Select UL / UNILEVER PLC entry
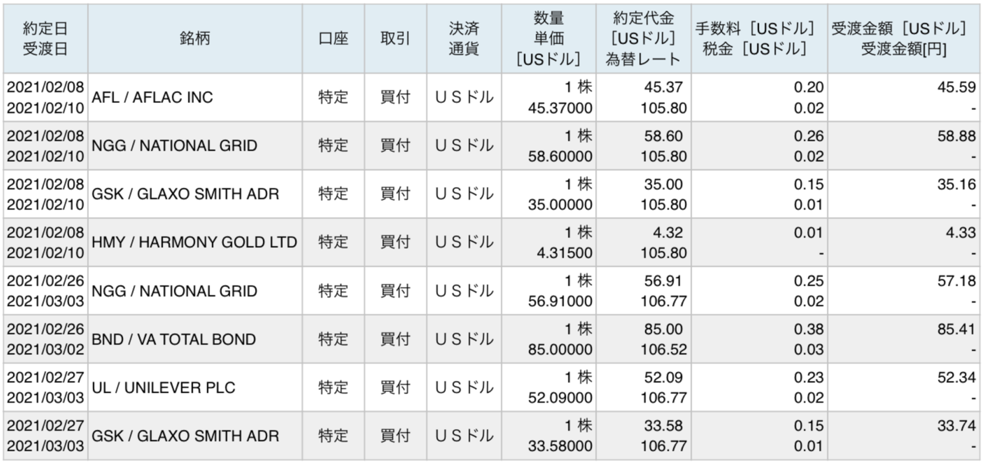This screenshot has height=467, width=985. (x=163, y=388)
